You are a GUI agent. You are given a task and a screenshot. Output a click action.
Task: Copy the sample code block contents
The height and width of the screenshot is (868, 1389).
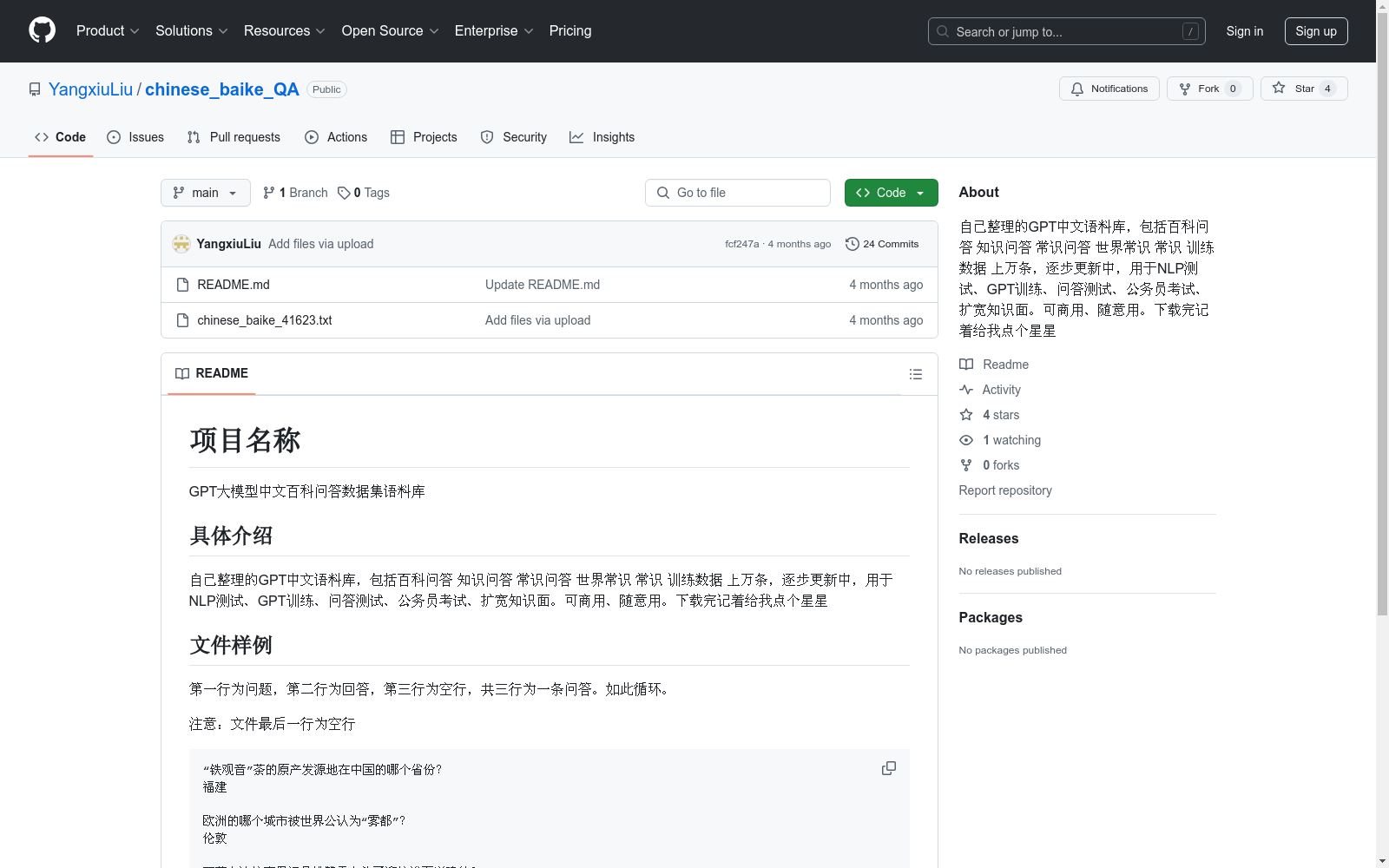click(888, 768)
